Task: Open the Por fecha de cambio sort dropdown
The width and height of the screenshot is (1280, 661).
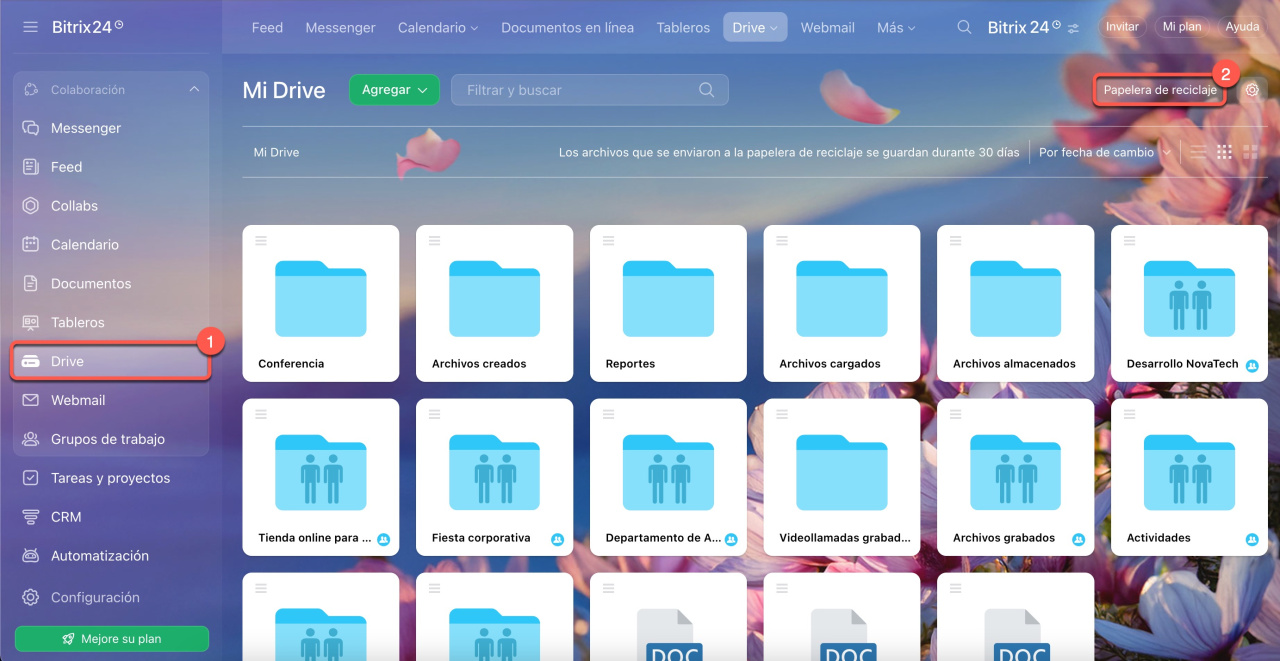Action: point(1105,153)
